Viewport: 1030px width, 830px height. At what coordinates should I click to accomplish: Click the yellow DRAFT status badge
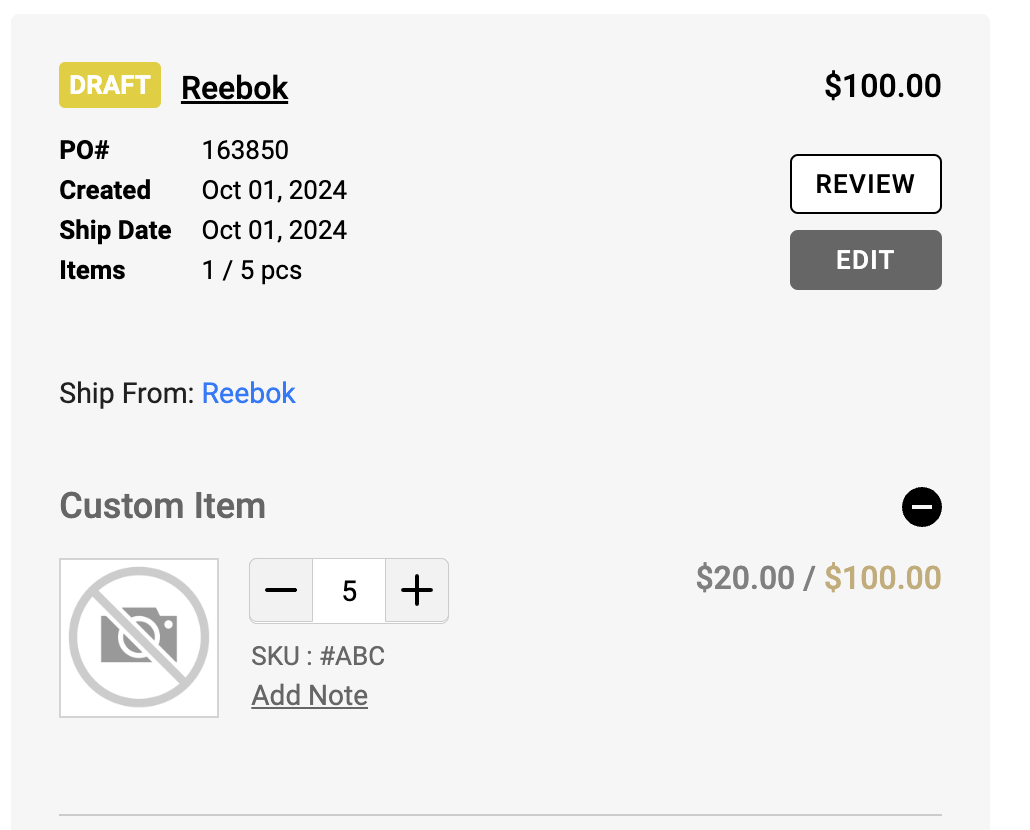110,85
